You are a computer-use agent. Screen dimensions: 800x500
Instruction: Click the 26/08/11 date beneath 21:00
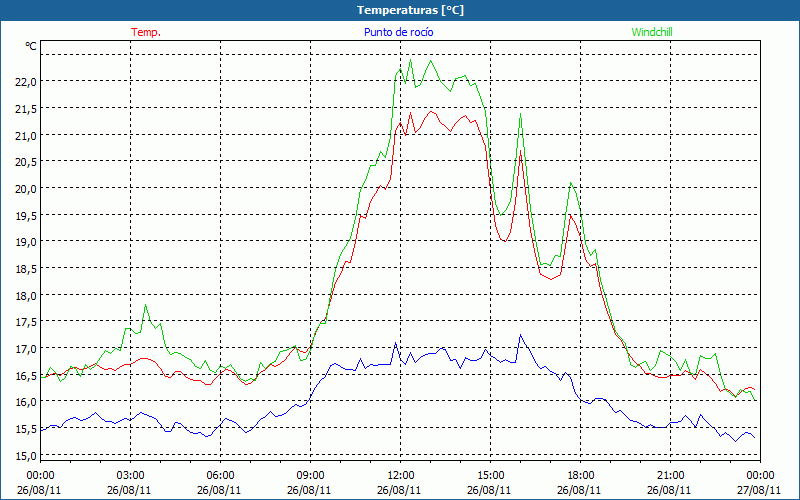coord(670,490)
